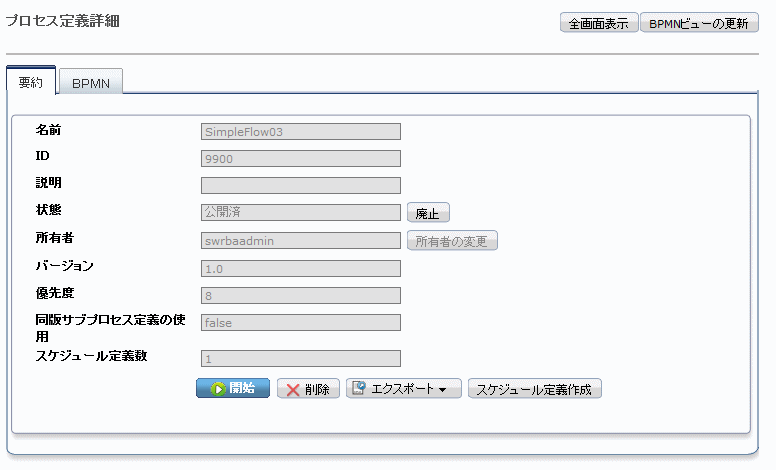Click the スケジュール定義数 field

click(x=300, y=358)
